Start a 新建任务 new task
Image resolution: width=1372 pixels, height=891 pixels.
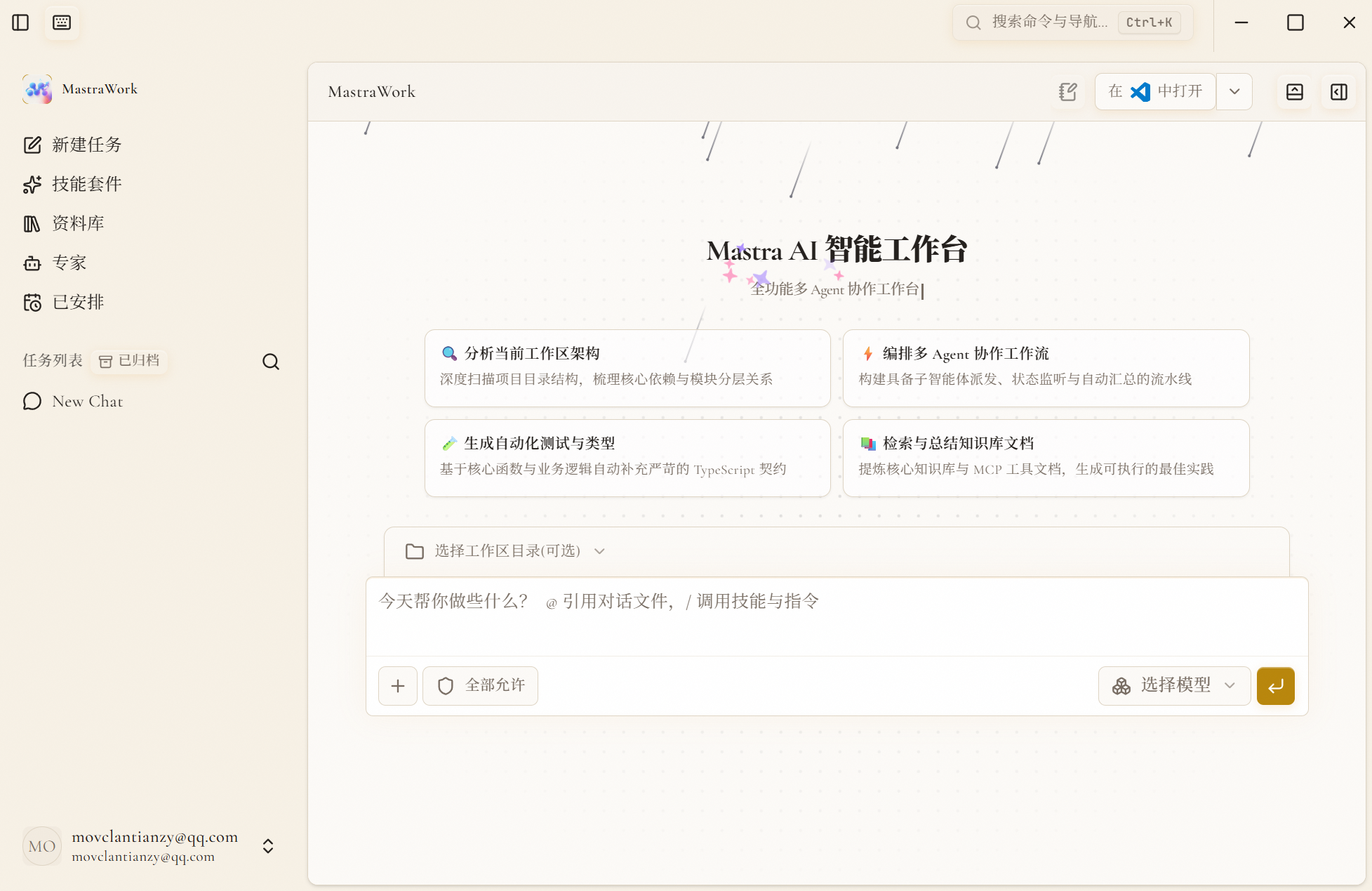point(73,145)
